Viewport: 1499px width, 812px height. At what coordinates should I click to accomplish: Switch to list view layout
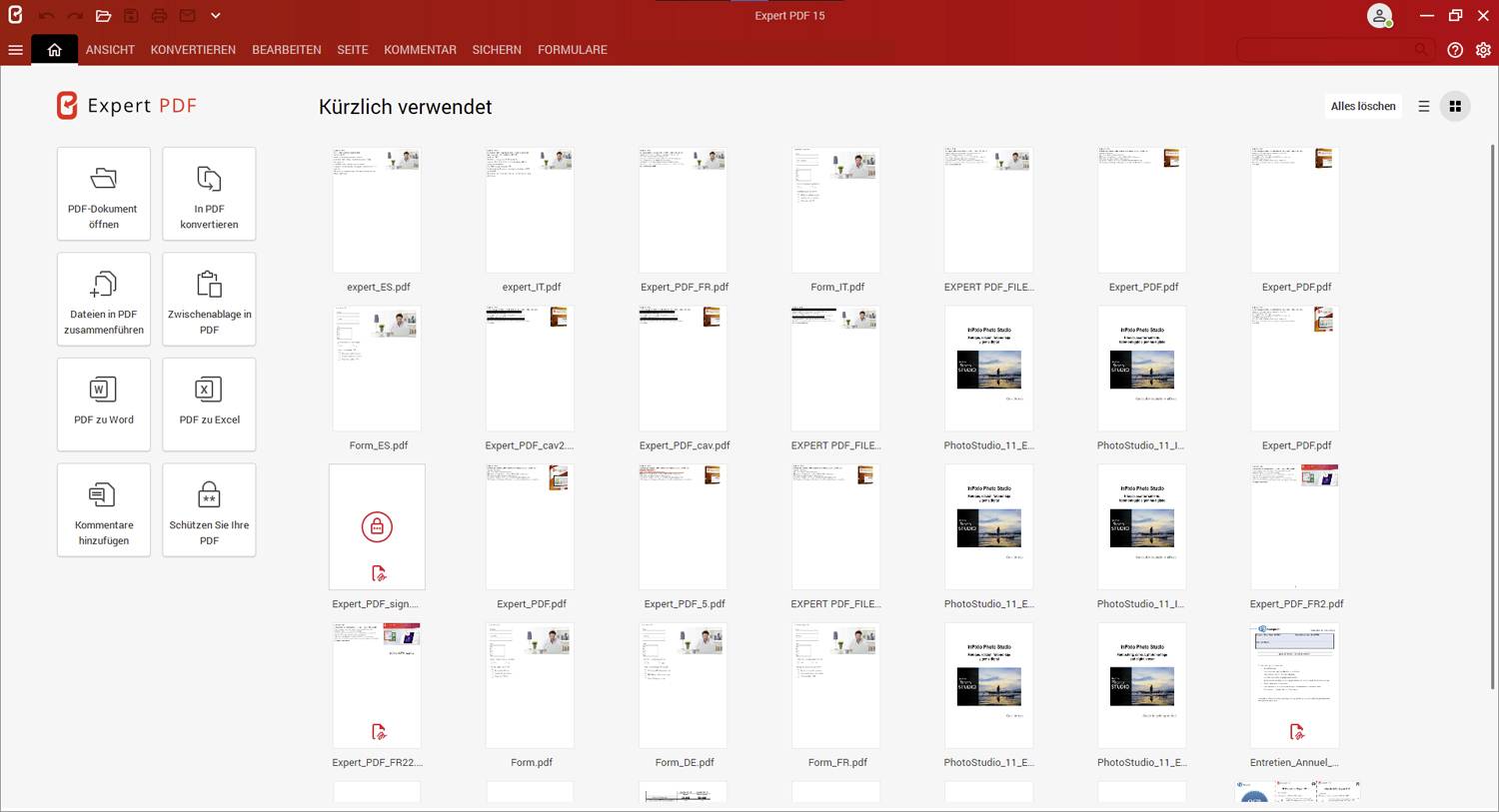coord(1424,106)
